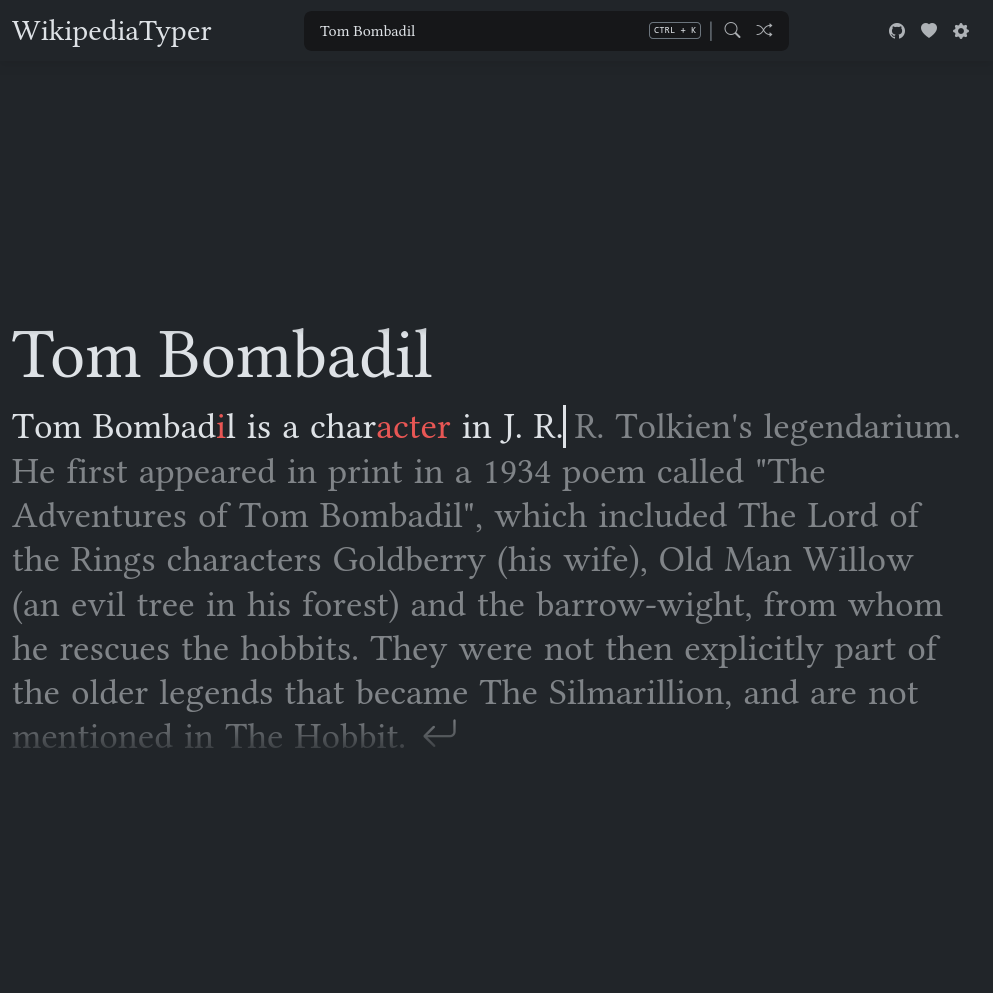Click the heart support icon
This screenshot has width=993, height=993.
(929, 30)
